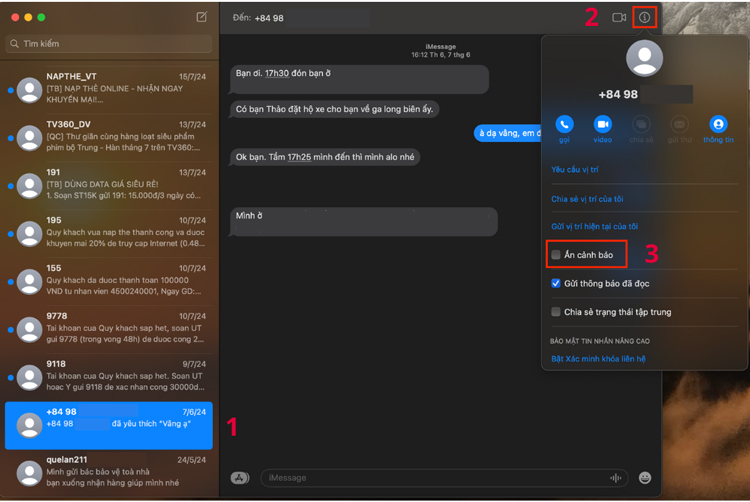Click the audio record waveform icon
The image size is (750, 502).
pos(616,478)
